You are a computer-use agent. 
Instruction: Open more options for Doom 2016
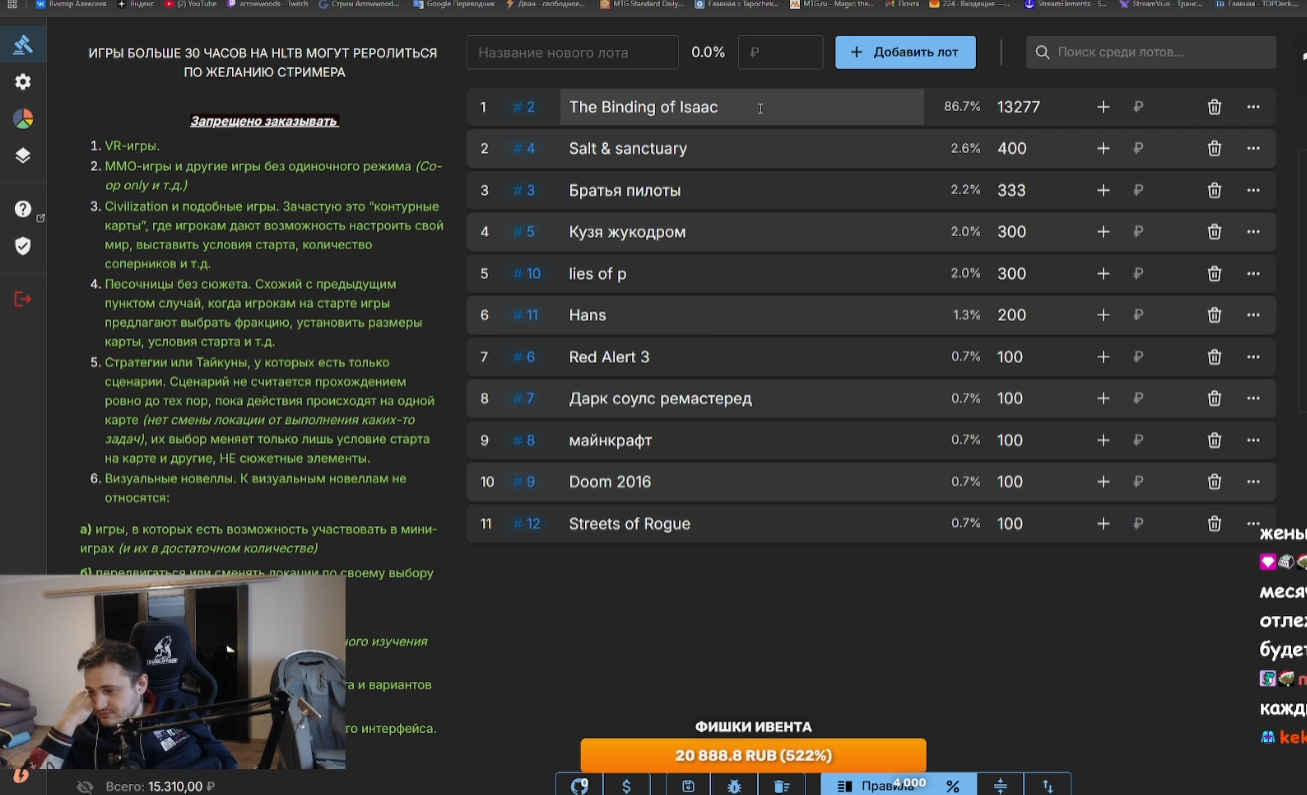(x=1253, y=482)
